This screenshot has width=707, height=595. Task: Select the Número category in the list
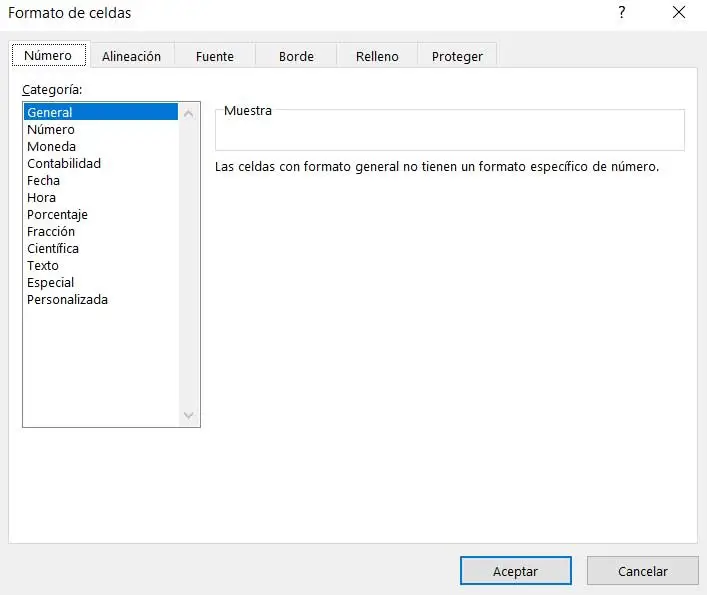[x=101, y=129]
